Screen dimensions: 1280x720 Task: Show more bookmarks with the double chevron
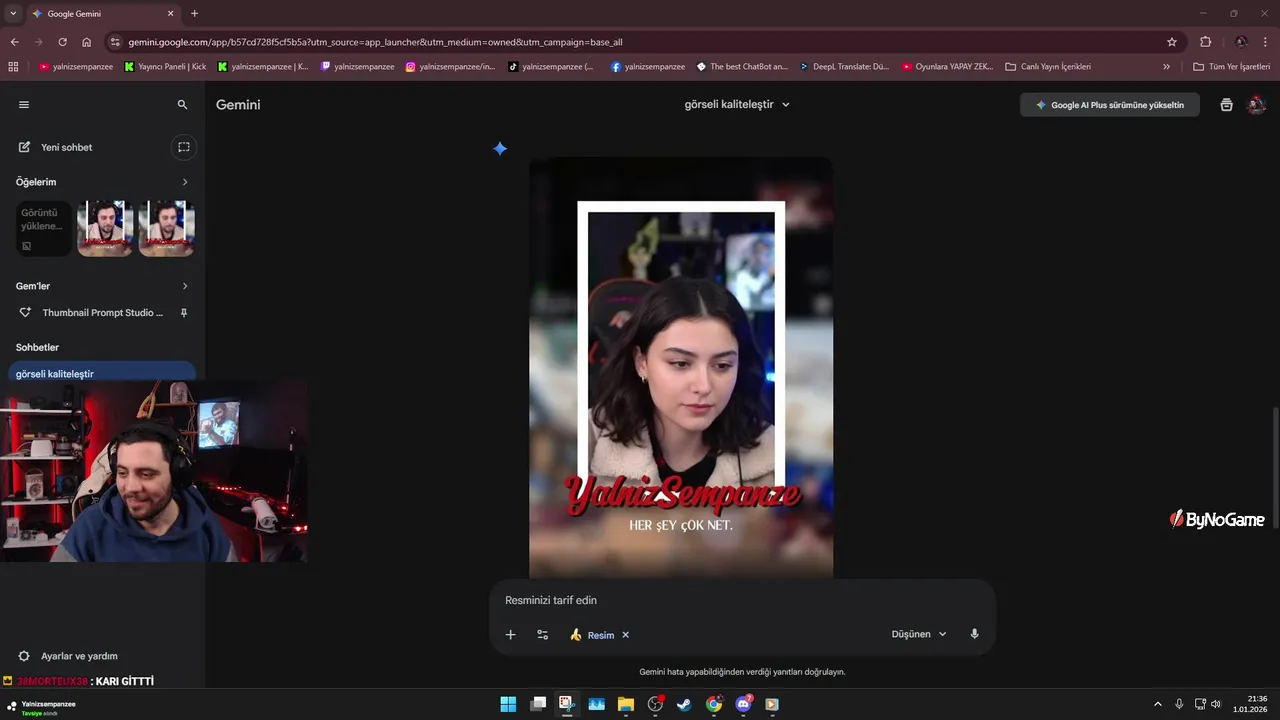(1166, 67)
